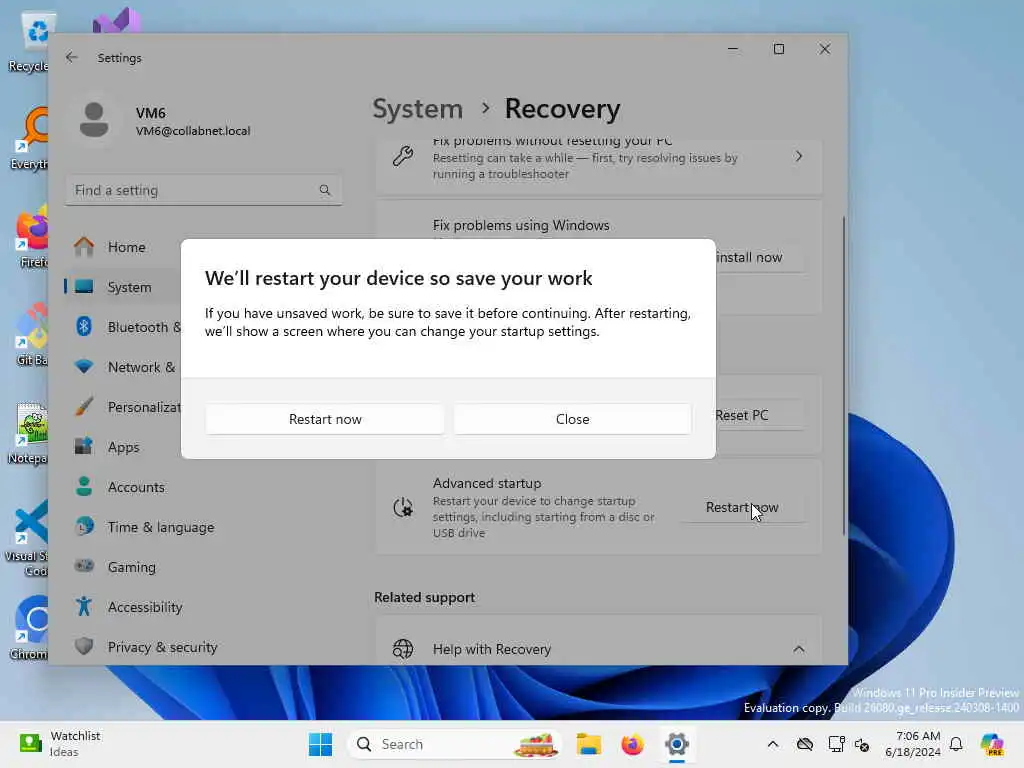1024x768 pixels.
Task: Click the Help with Recovery globe icon
Action: pyautogui.click(x=403, y=649)
